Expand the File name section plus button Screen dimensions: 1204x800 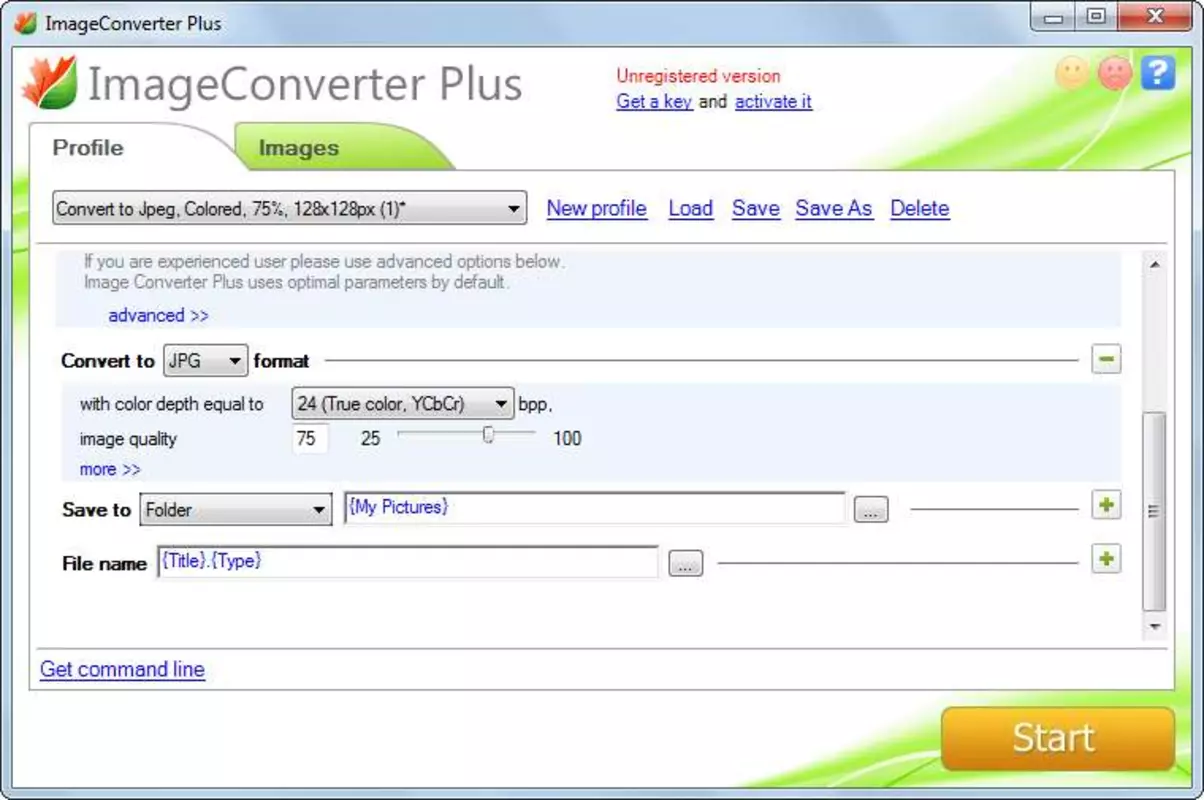[x=1106, y=558]
